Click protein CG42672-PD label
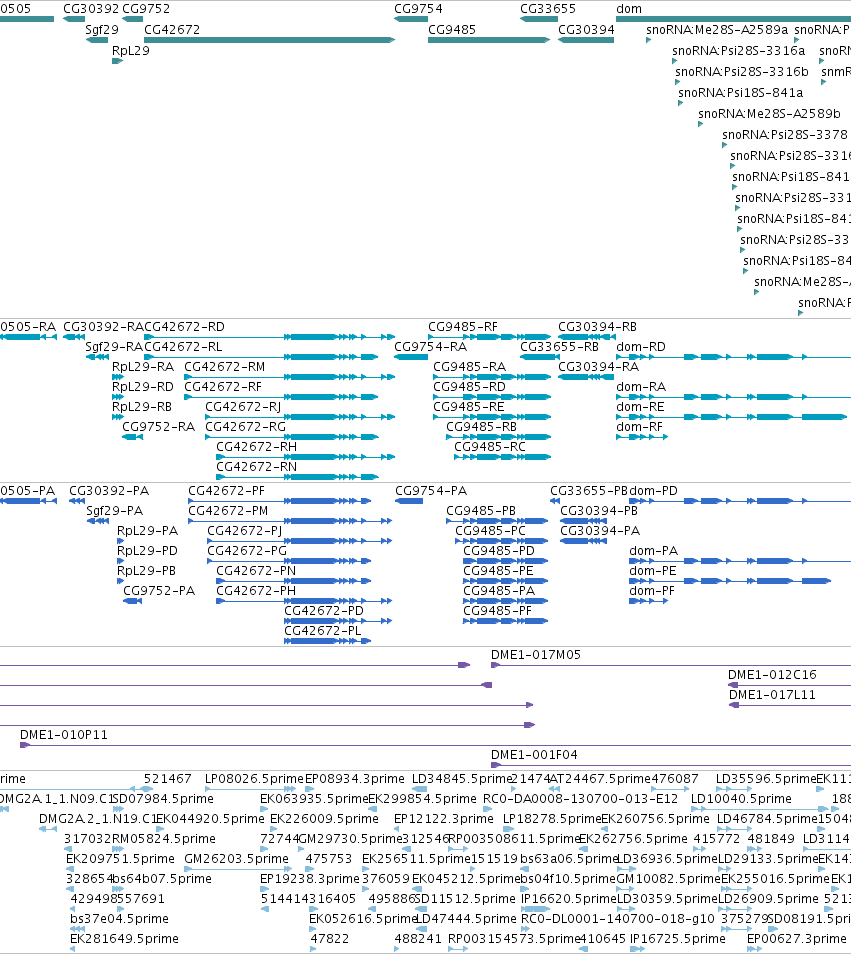This screenshot has width=851, height=954. click(x=324, y=611)
